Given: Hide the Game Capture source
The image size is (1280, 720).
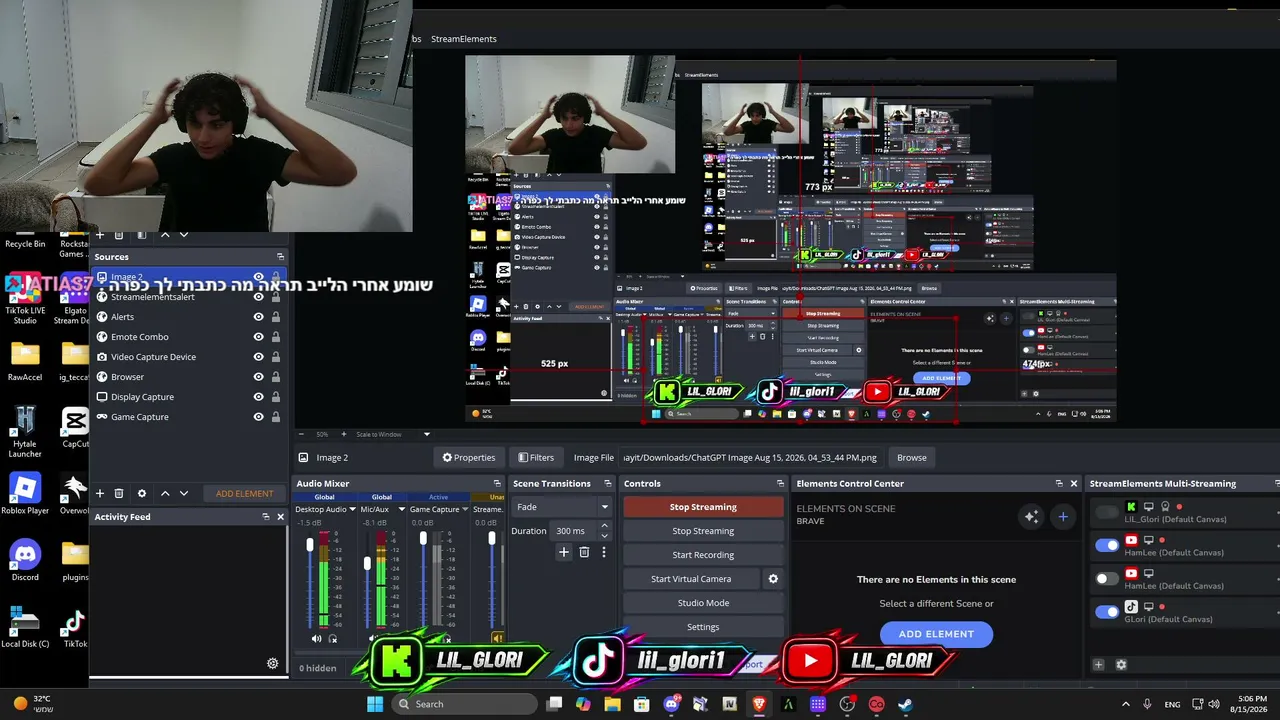Looking at the screenshot, I should click(259, 417).
